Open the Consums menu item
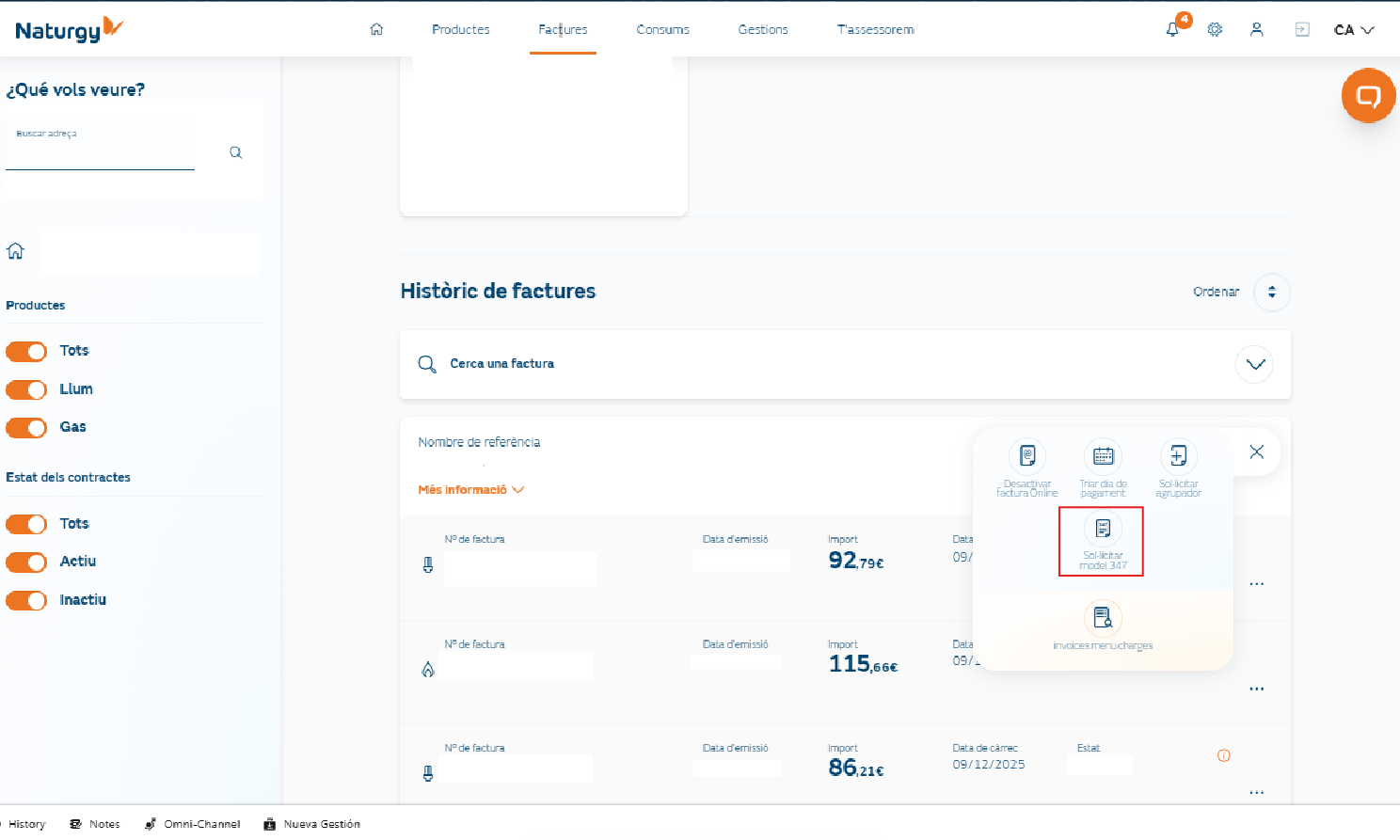1400x840 pixels. (x=662, y=30)
